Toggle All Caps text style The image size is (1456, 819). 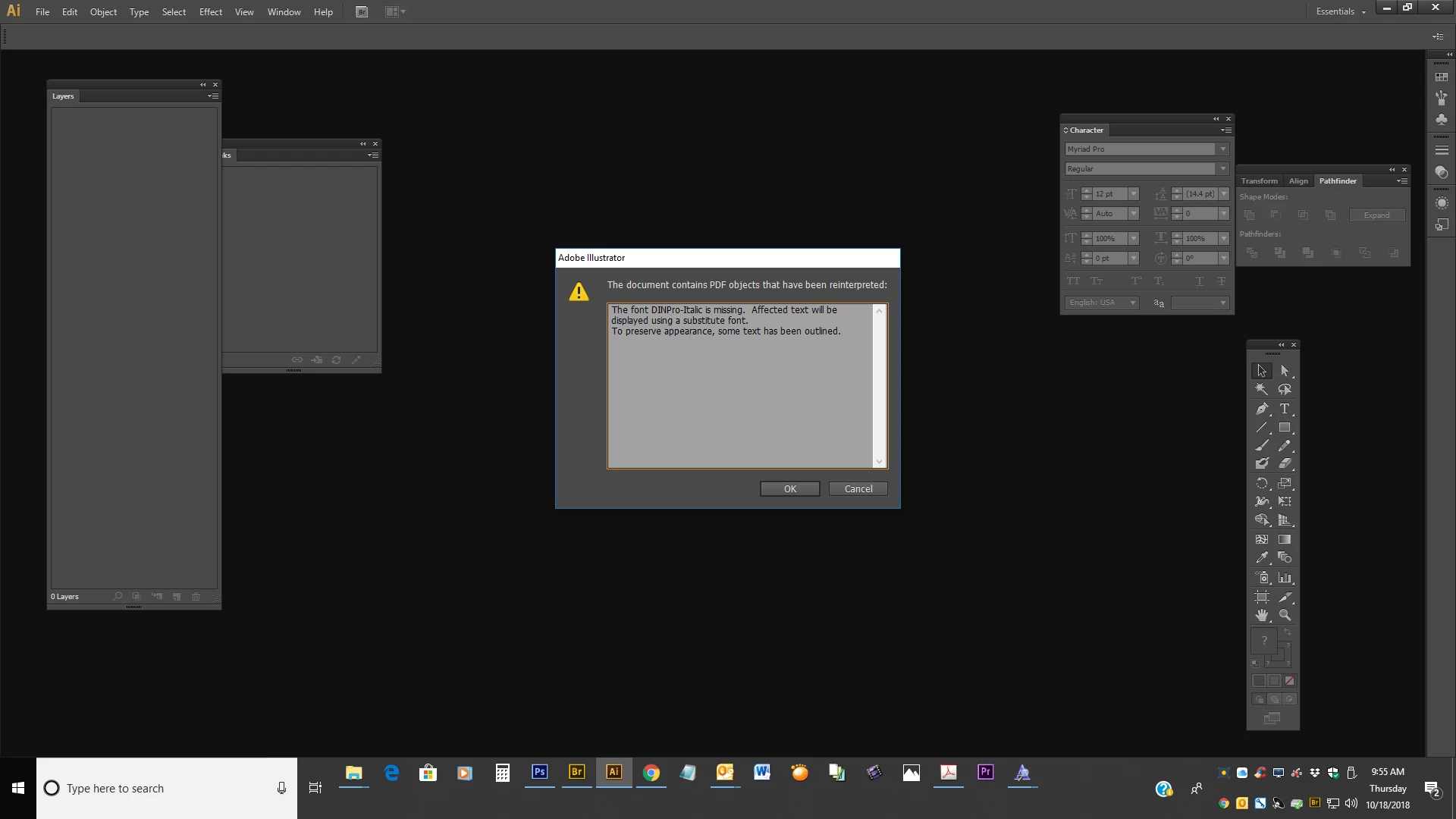pos(1073,281)
